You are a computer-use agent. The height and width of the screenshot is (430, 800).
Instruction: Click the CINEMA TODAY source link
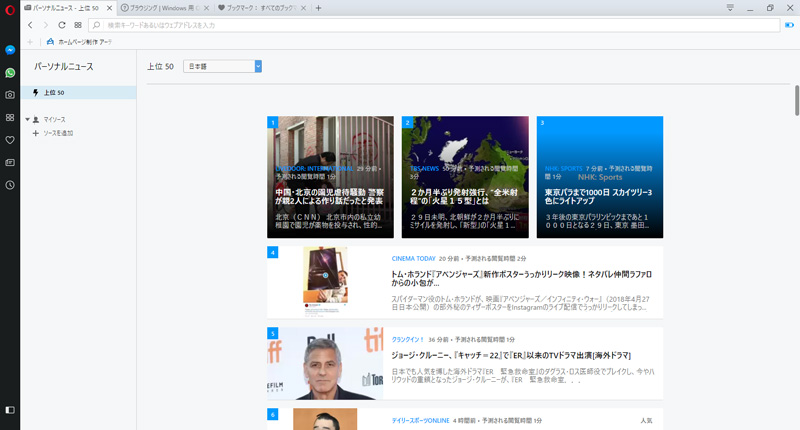[413, 259]
